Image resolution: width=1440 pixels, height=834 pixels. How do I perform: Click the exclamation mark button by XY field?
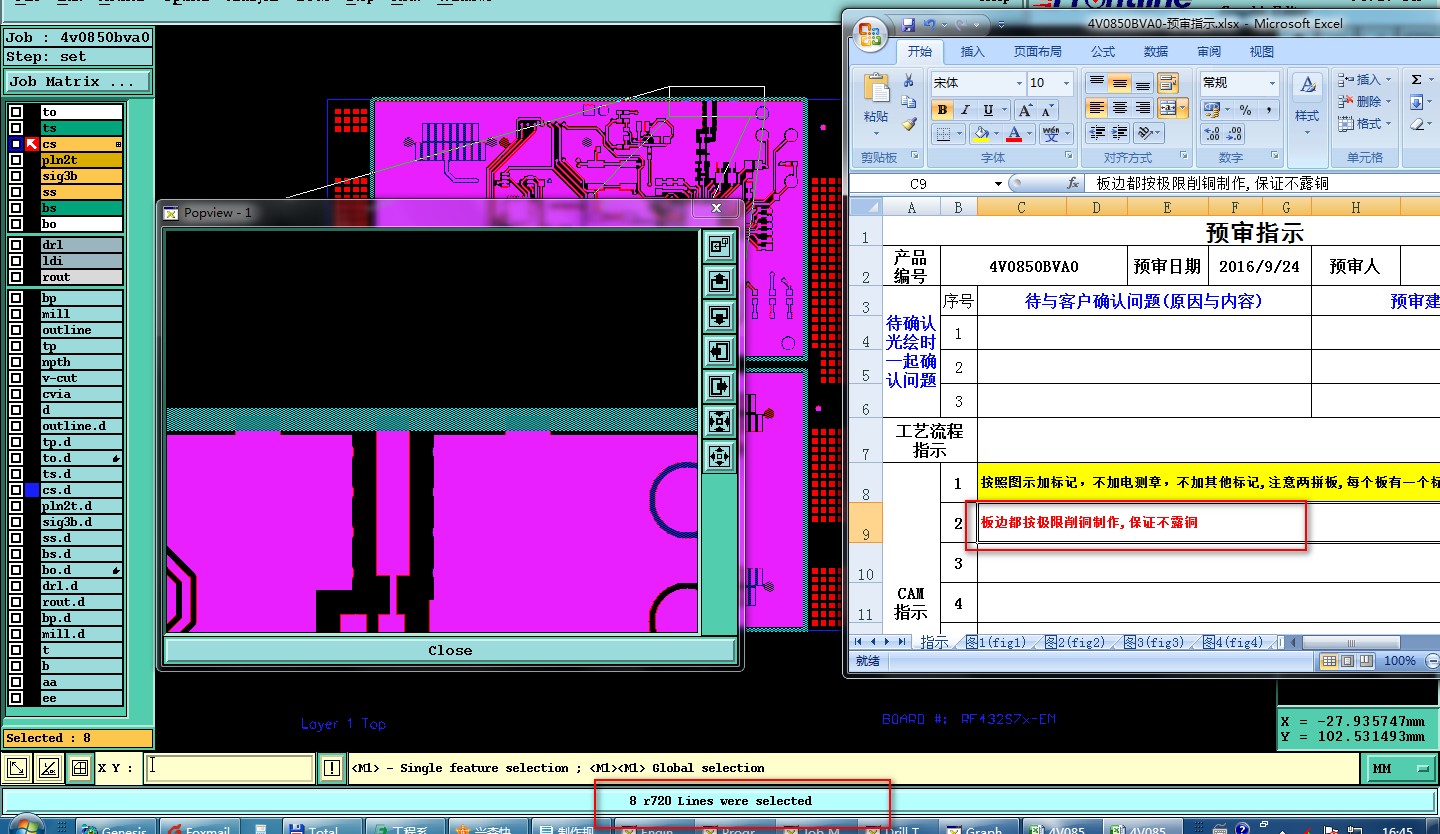click(332, 768)
